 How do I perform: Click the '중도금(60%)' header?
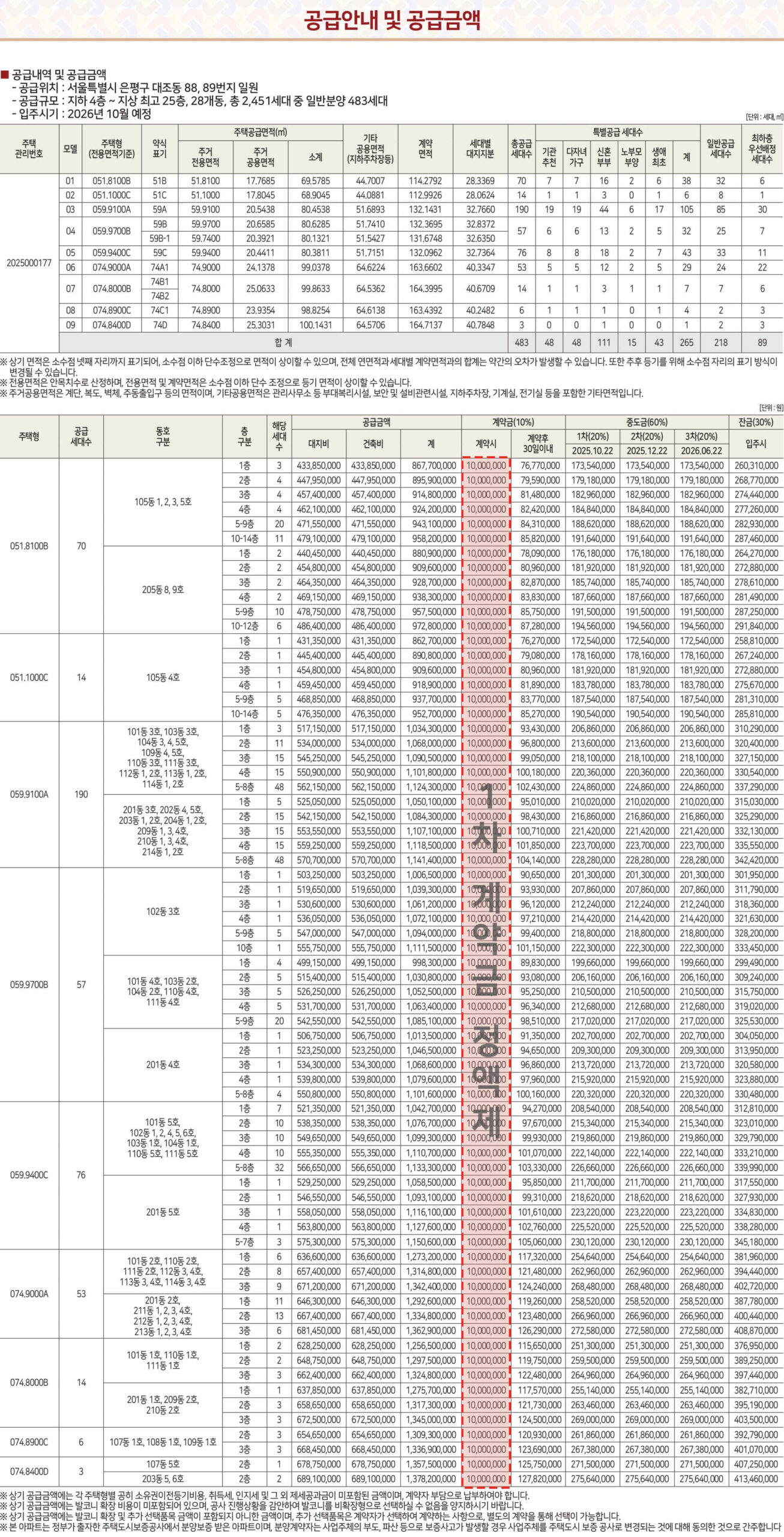[647, 422]
